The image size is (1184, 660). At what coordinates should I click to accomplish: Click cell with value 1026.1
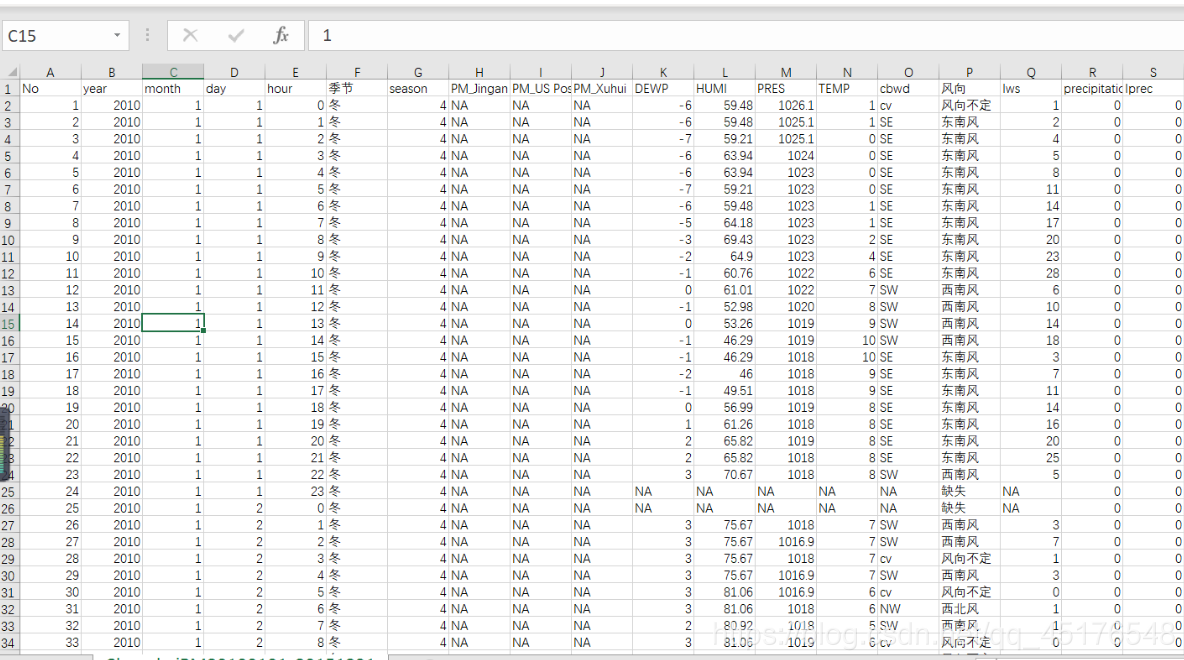(x=785, y=106)
